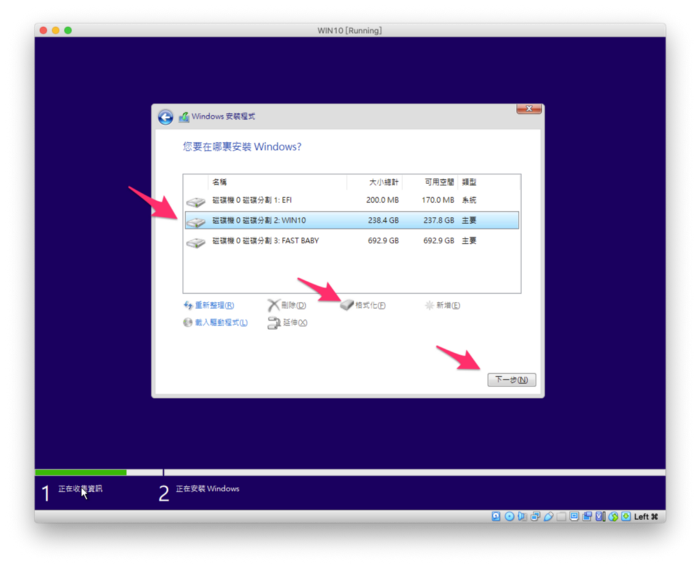Click the 類型 (Type) column header
The height and width of the screenshot is (568, 700).
pos(469,182)
